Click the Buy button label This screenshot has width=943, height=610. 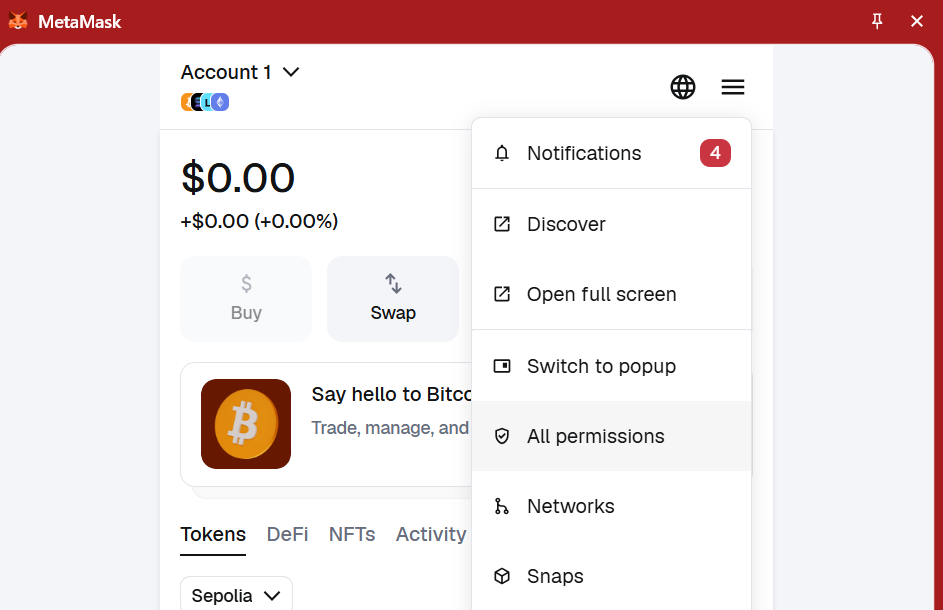point(246,313)
